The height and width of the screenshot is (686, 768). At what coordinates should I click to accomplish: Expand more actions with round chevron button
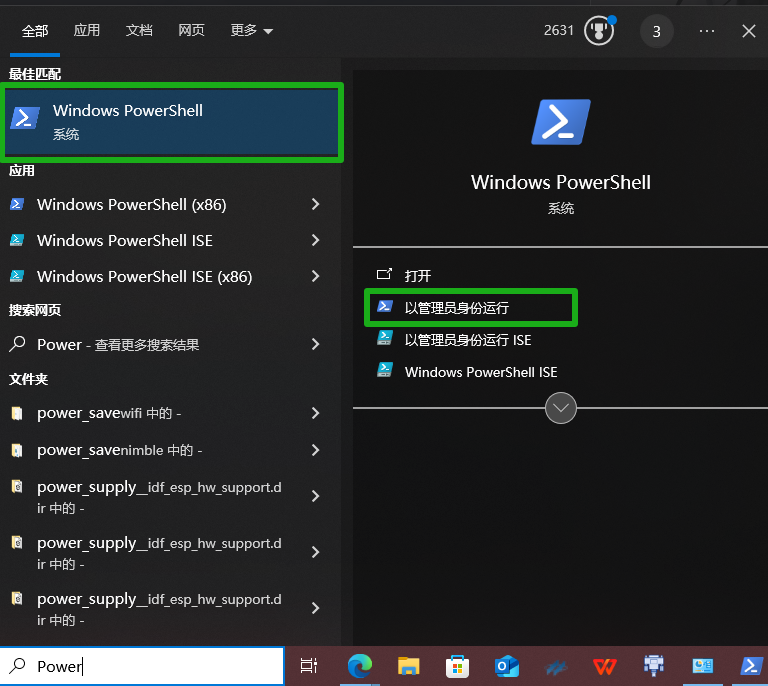point(560,408)
